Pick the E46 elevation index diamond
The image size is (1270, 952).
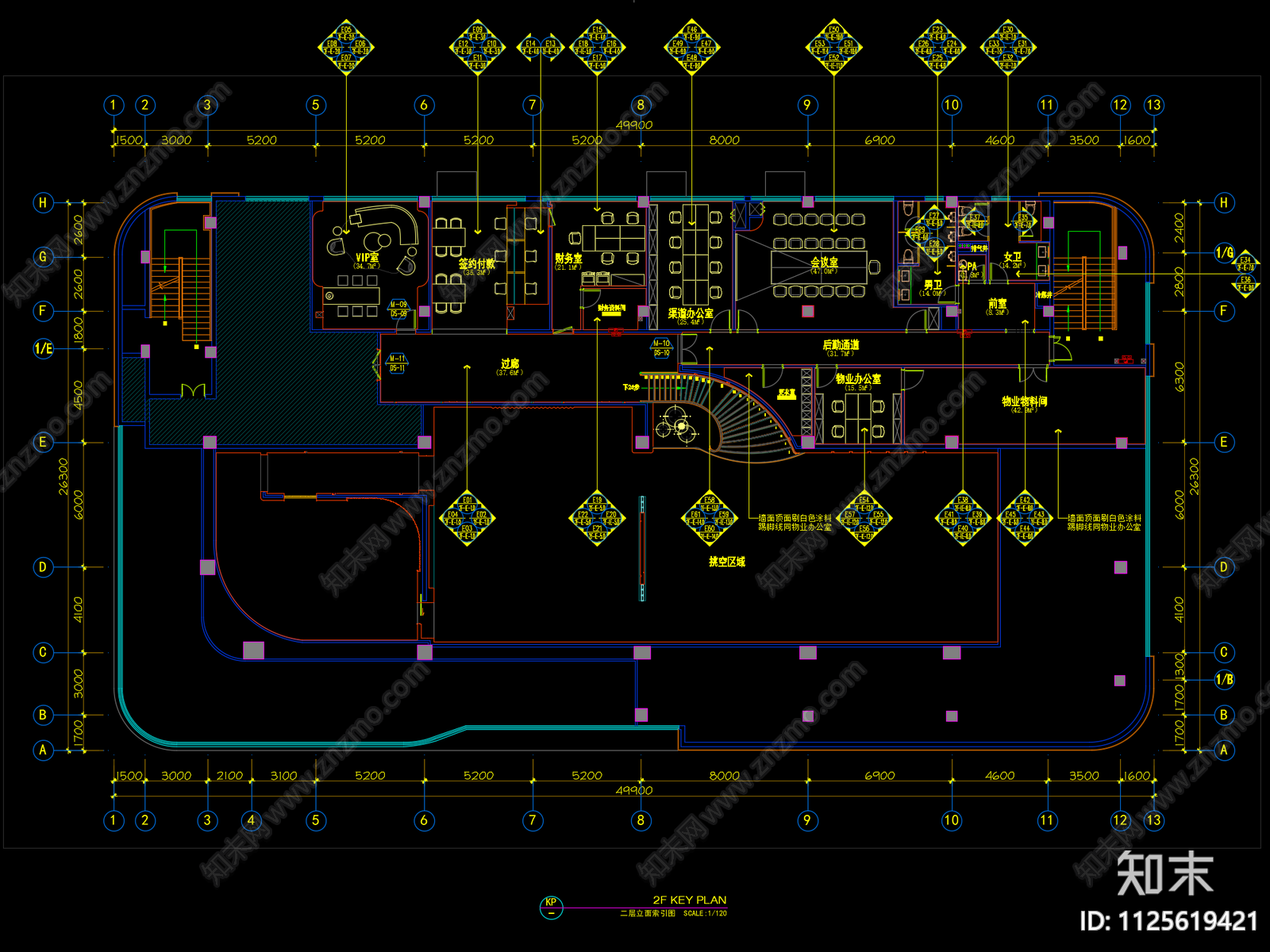click(x=692, y=48)
